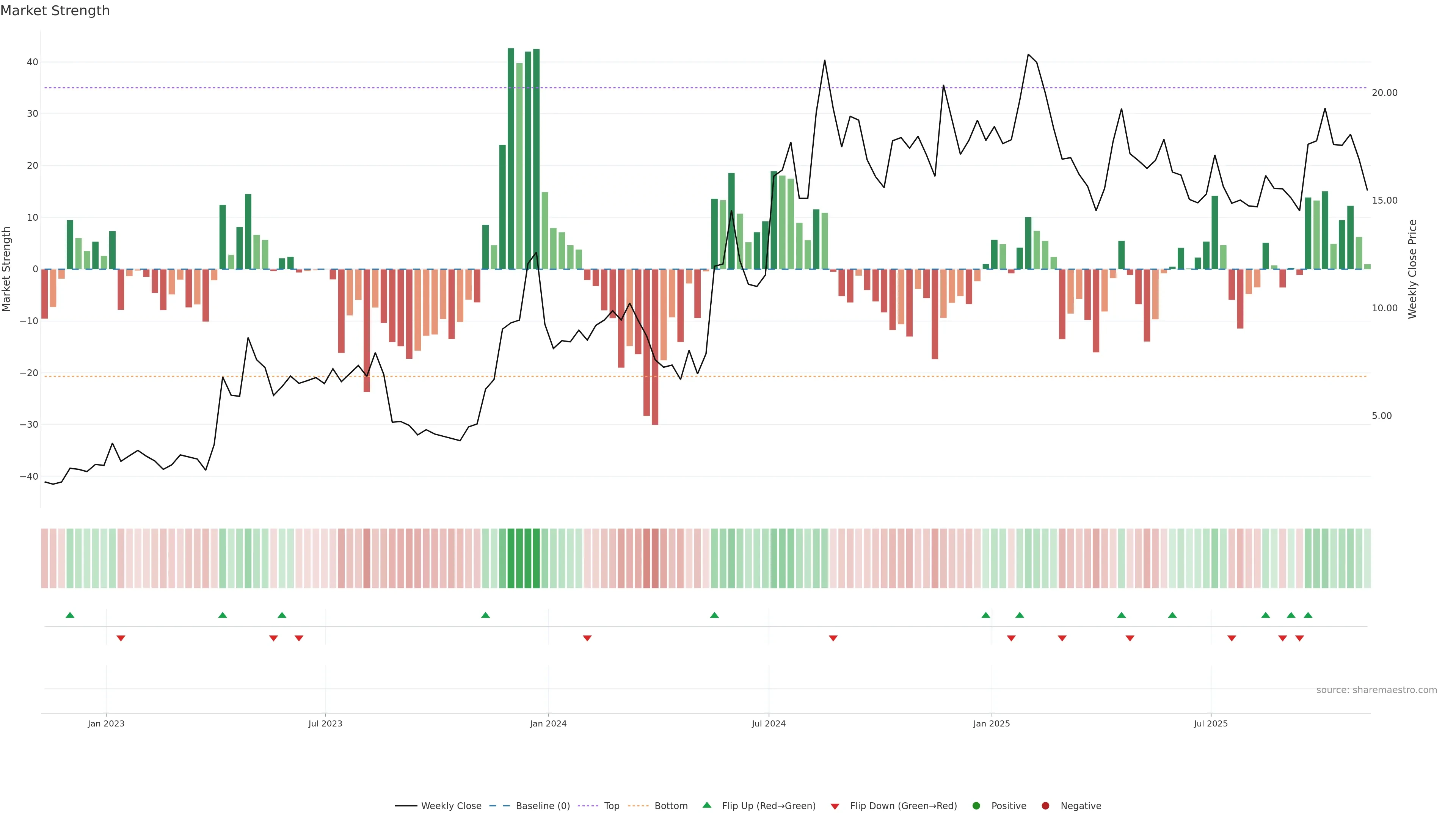Click the dark red Negative legend circle
1456x819 pixels.
tap(1045, 805)
